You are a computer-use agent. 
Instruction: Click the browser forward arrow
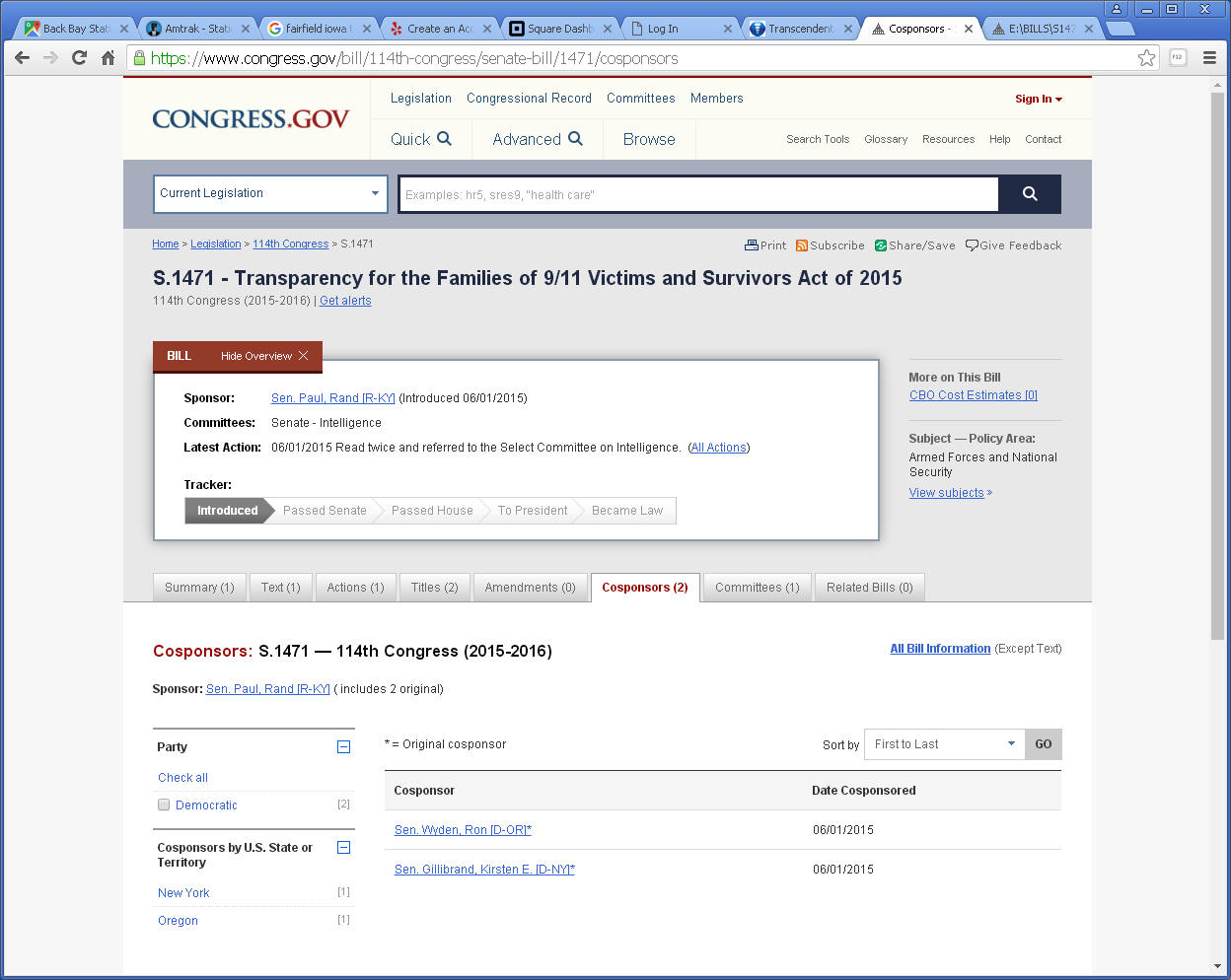click(50, 58)
